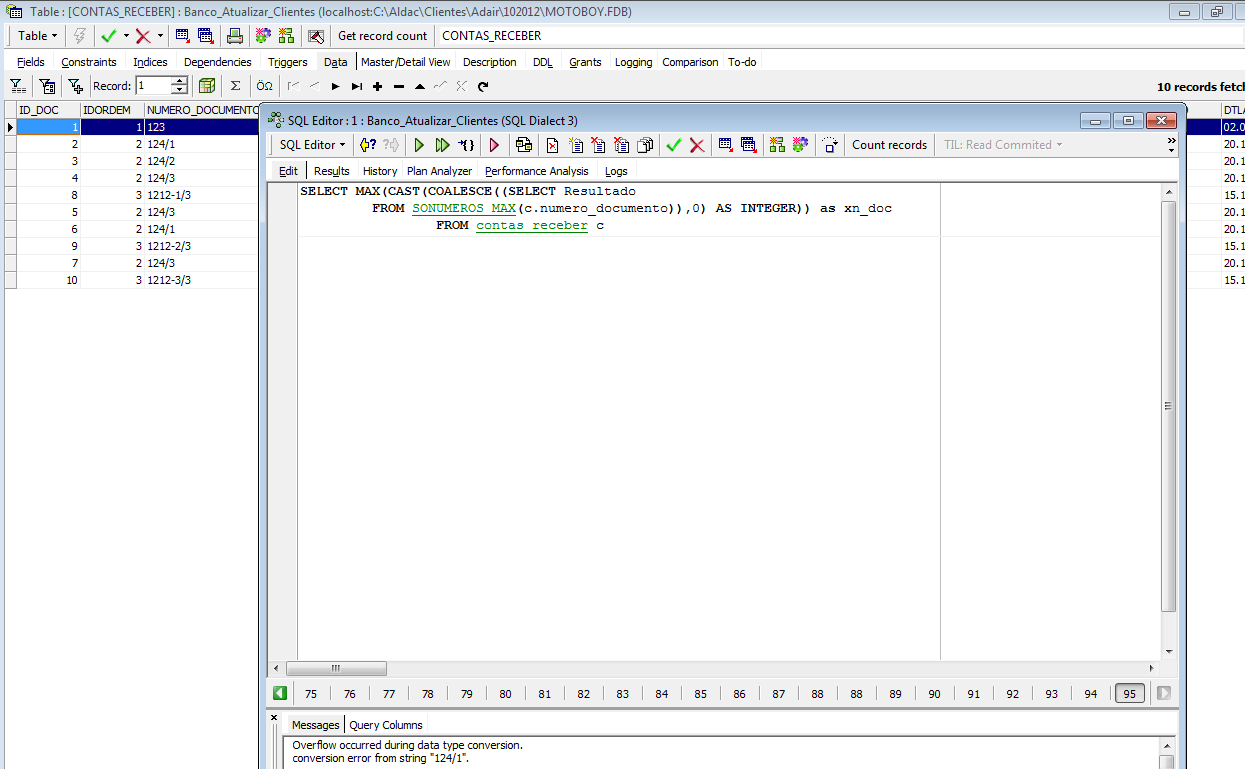Open the SQL Editor dropdown menu
Image resolution: width=1245 pixels, height=769 pixels.
click(x=312, y=145)
